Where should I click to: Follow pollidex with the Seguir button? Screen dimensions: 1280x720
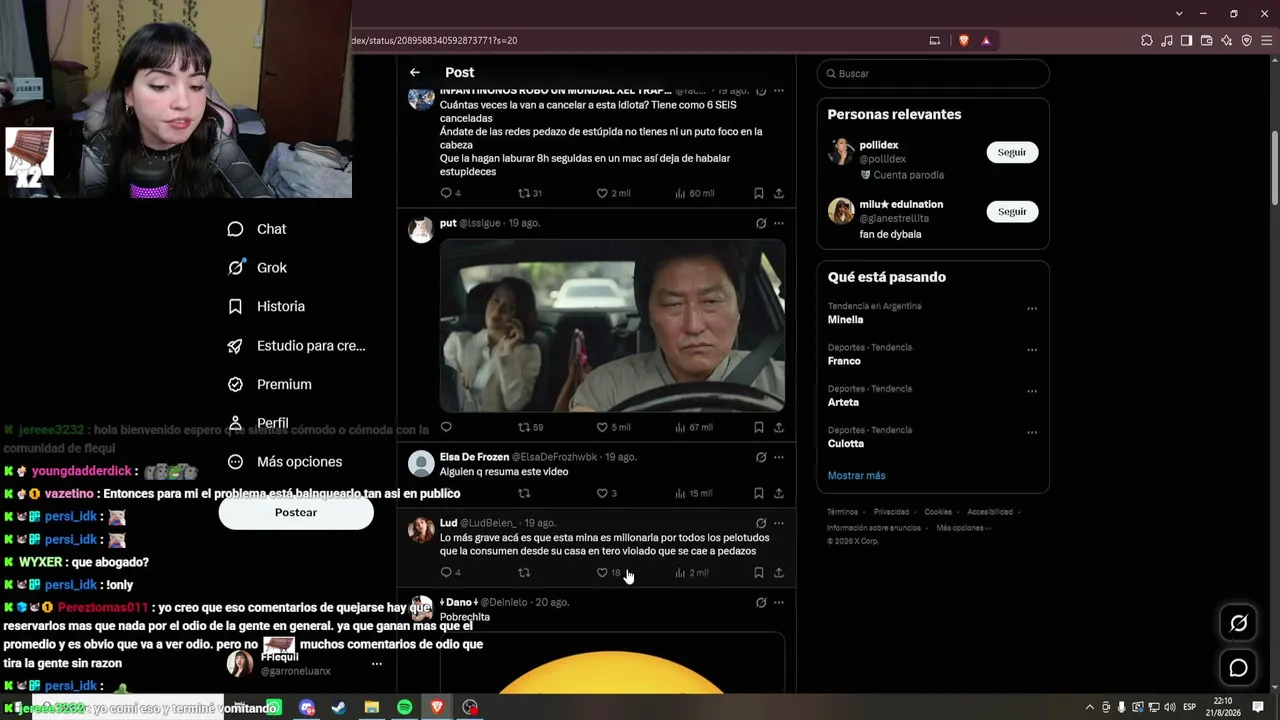pyautogui.click(x=1012, y=152)
